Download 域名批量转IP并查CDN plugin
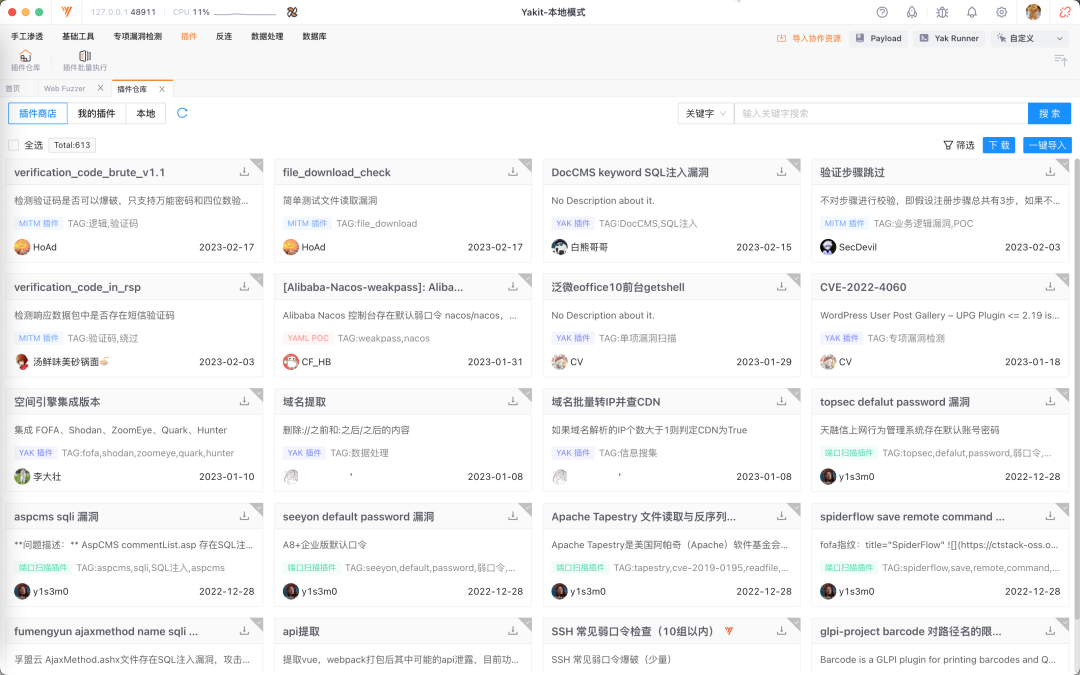 point(782,401)
